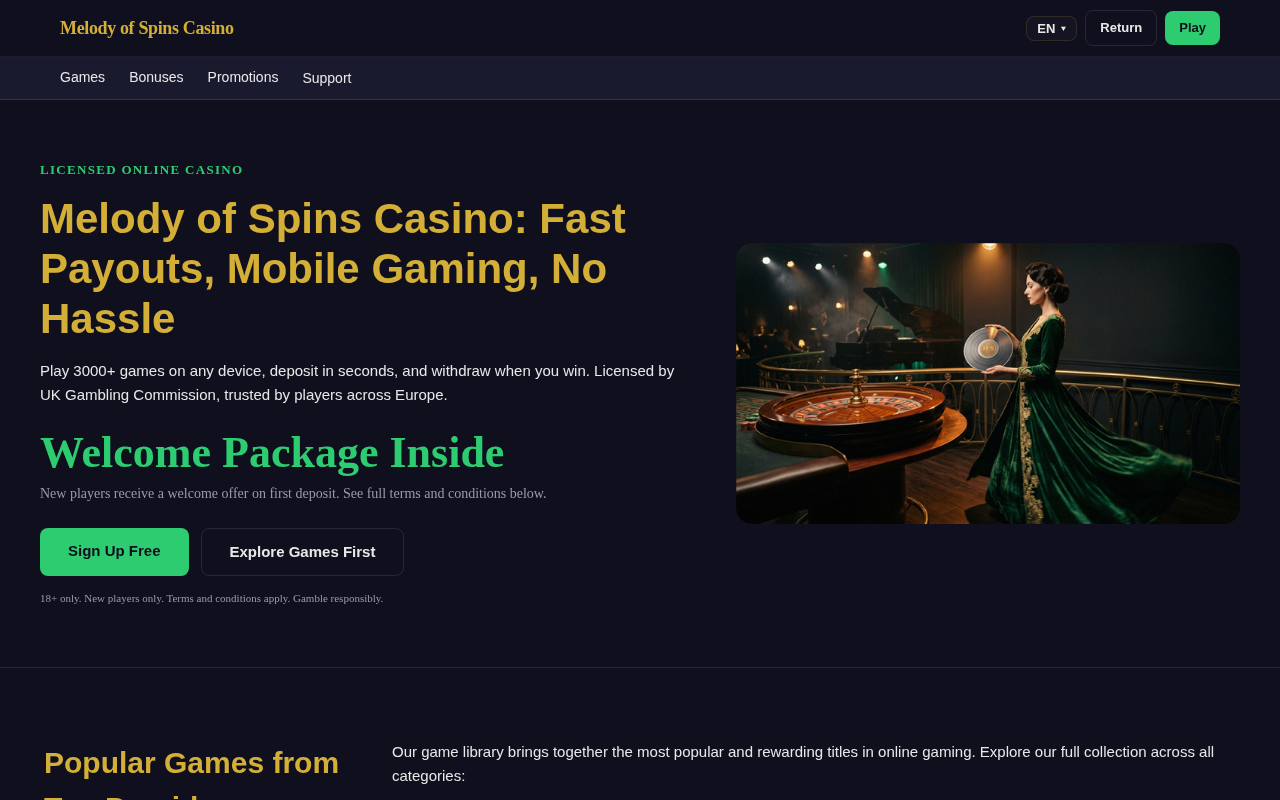This screenshot has width=1280, height=800.
Task: Click the Sign Up Free button
Action: coord(114,552)
